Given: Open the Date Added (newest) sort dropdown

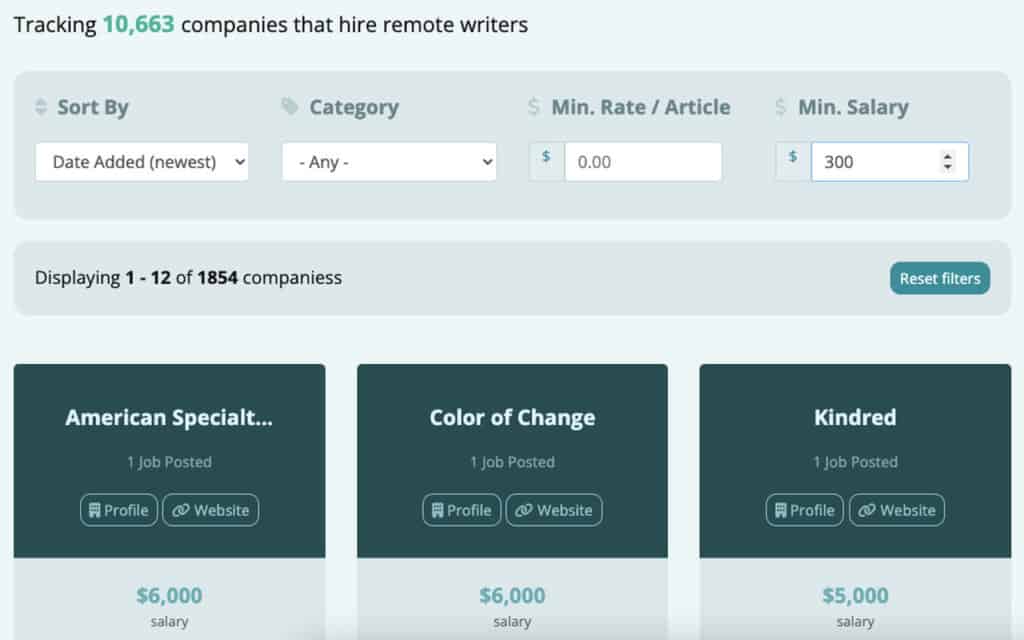Looking at the screenshot, I should (x=142, y=161).
